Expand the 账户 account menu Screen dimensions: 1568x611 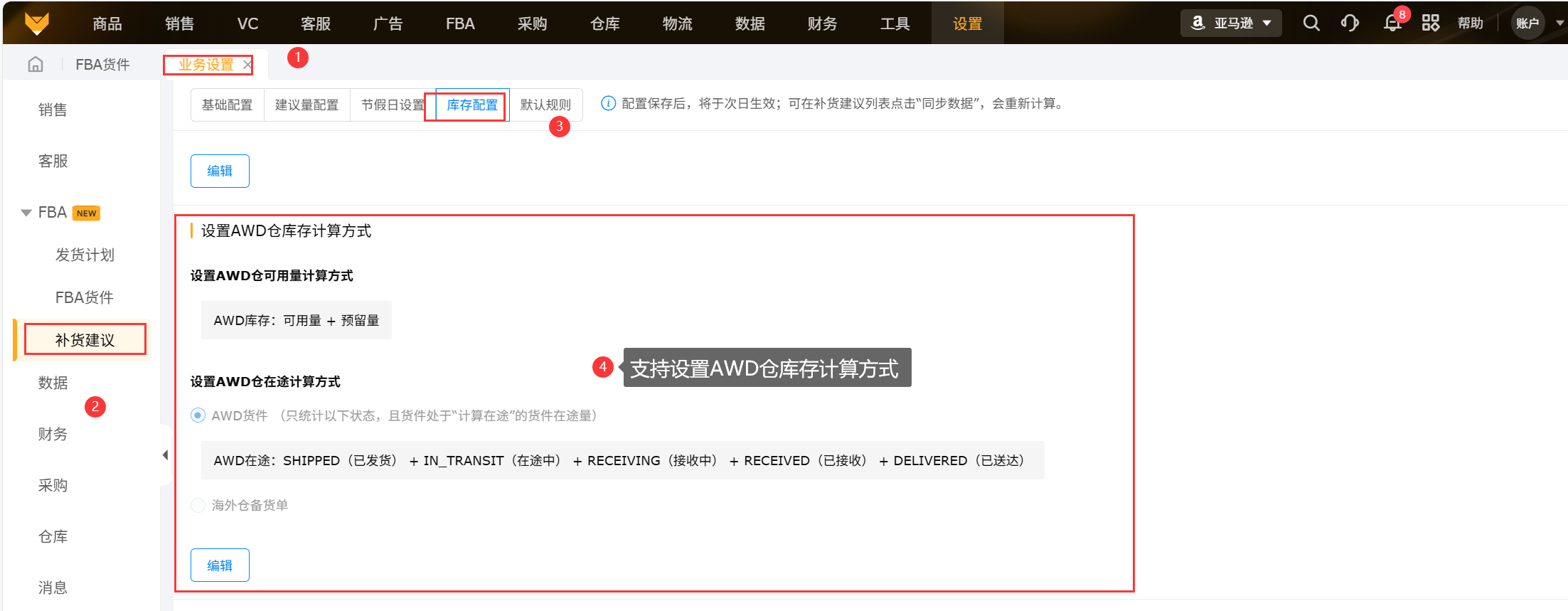coord(1536,23)
